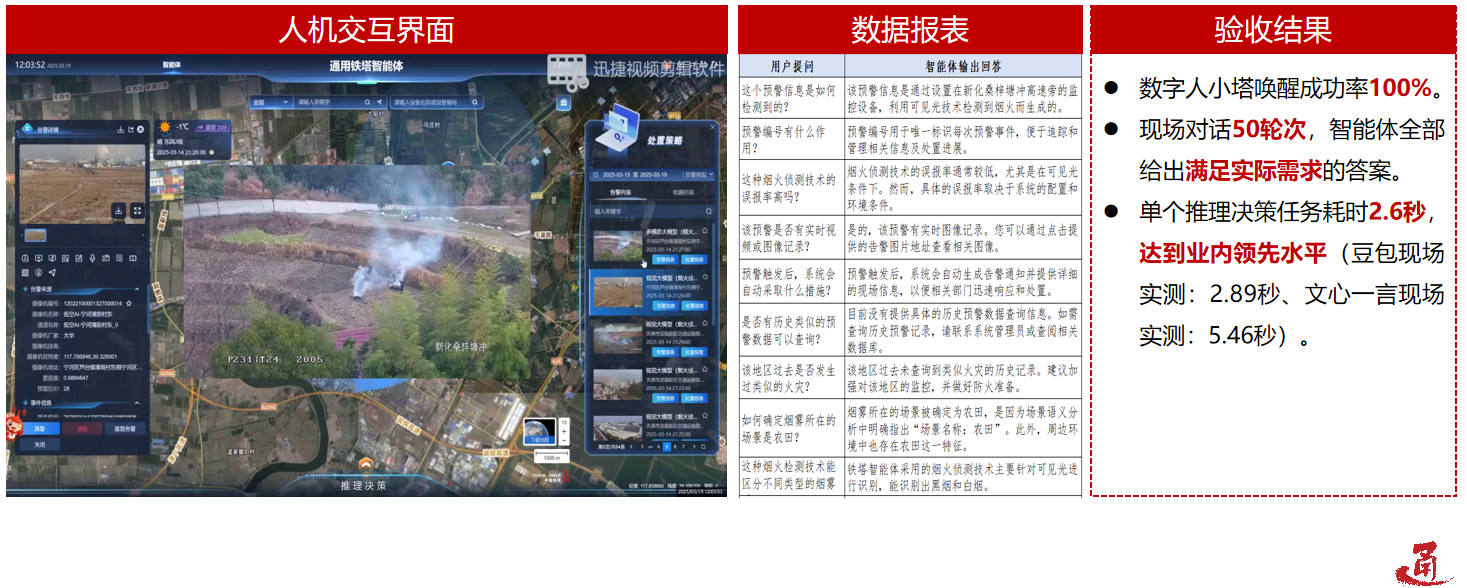Toggle the star on the first 告警列表 item
This screenshot has width=1467, height=588.
point(707,231)
